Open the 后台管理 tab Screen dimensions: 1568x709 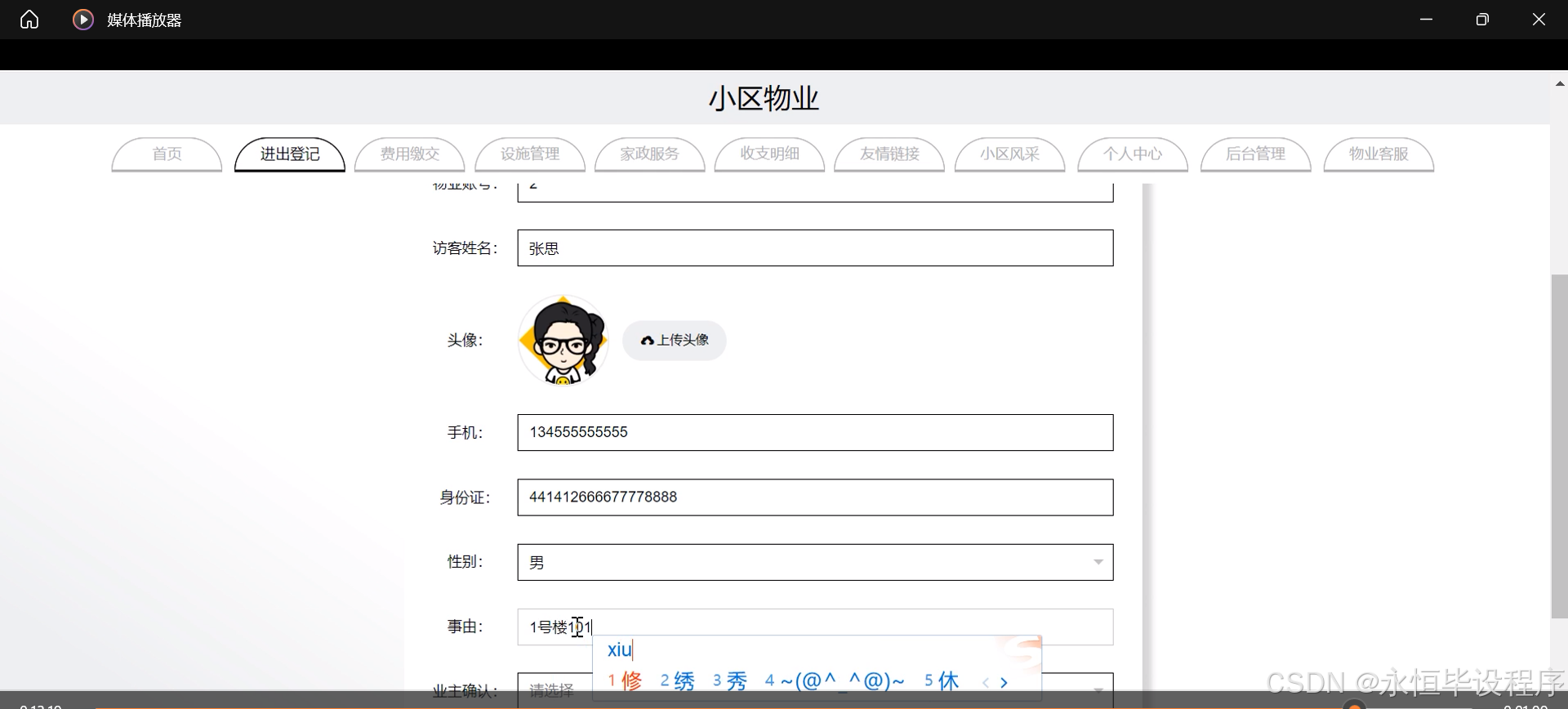pos(1256,154)
